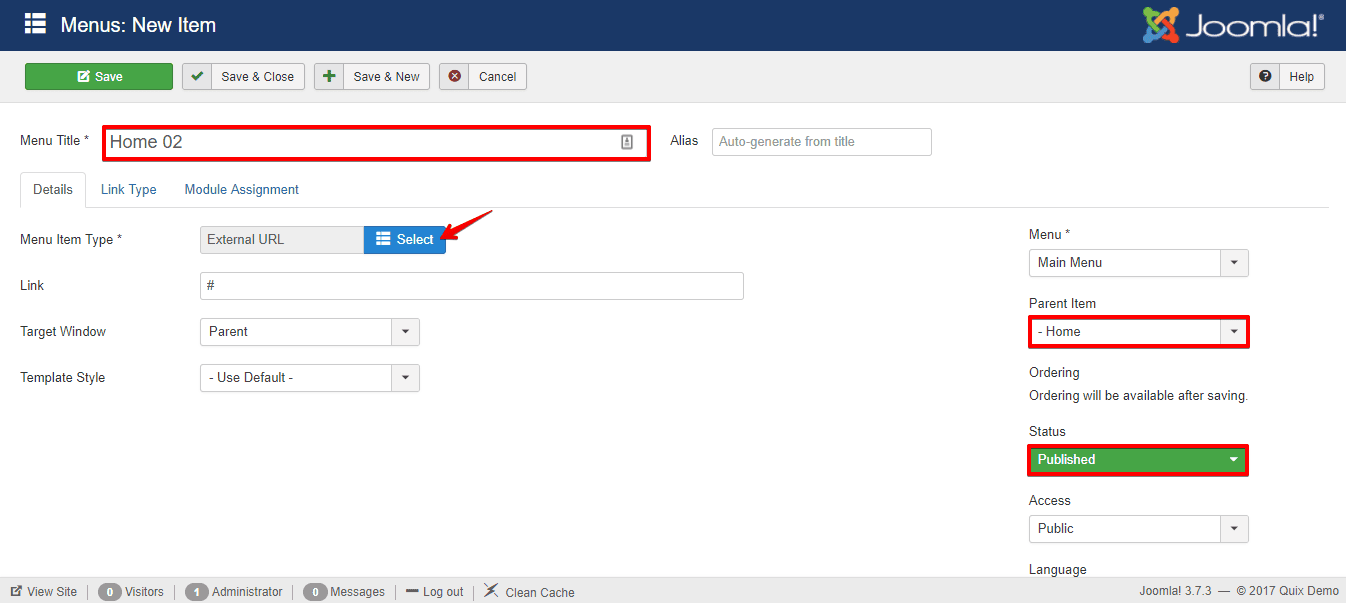Image resolution: width=1346 pixels, height=603 pixels.
Task: Switch to the Link Type tab
Action: tap(128, 189)
